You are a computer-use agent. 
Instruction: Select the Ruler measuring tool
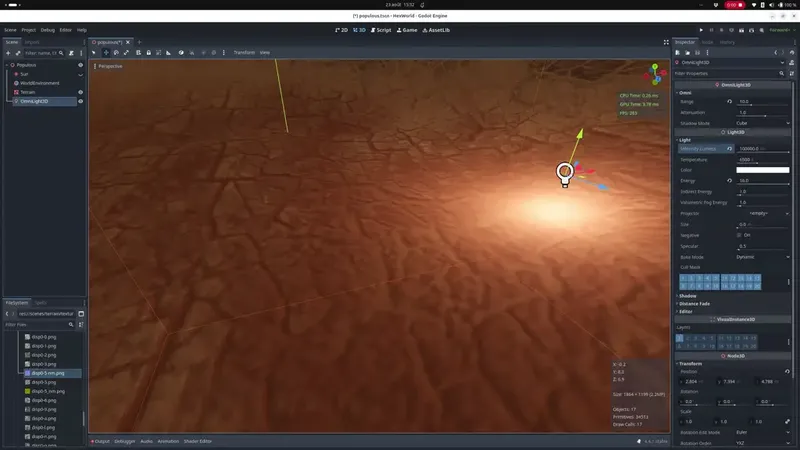pyautogui.click(x=168, y=53)
